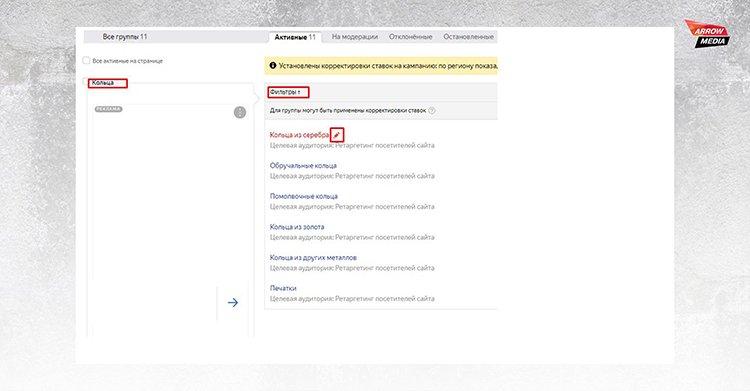Open the «Кольца из других металлов» filter
The height and width of the screenshot is (391, 750).
pyautogui.click(x=313, y=257)
